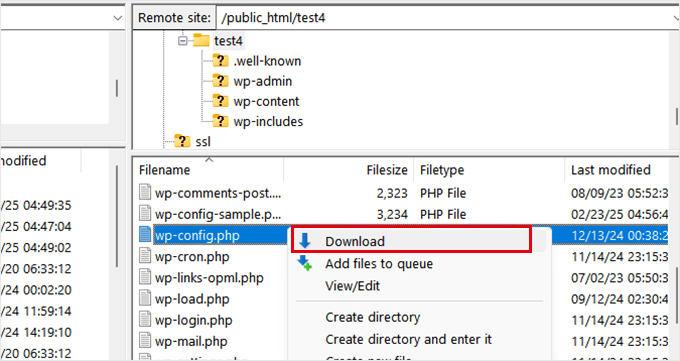Open the local site path dropdown arrow
The image size is (680, 361).
coord(118,18)
